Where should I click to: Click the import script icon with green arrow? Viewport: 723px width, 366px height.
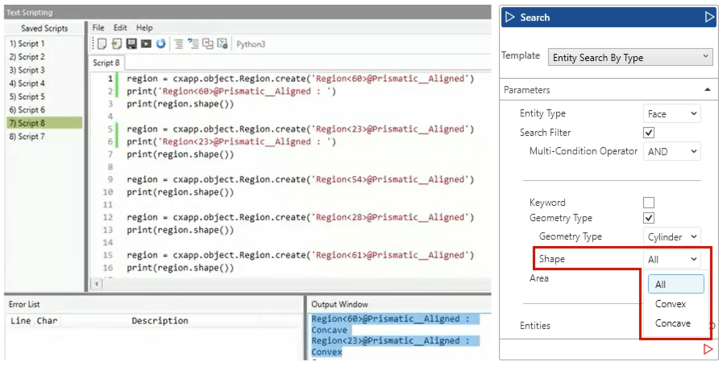pos(117,44)
